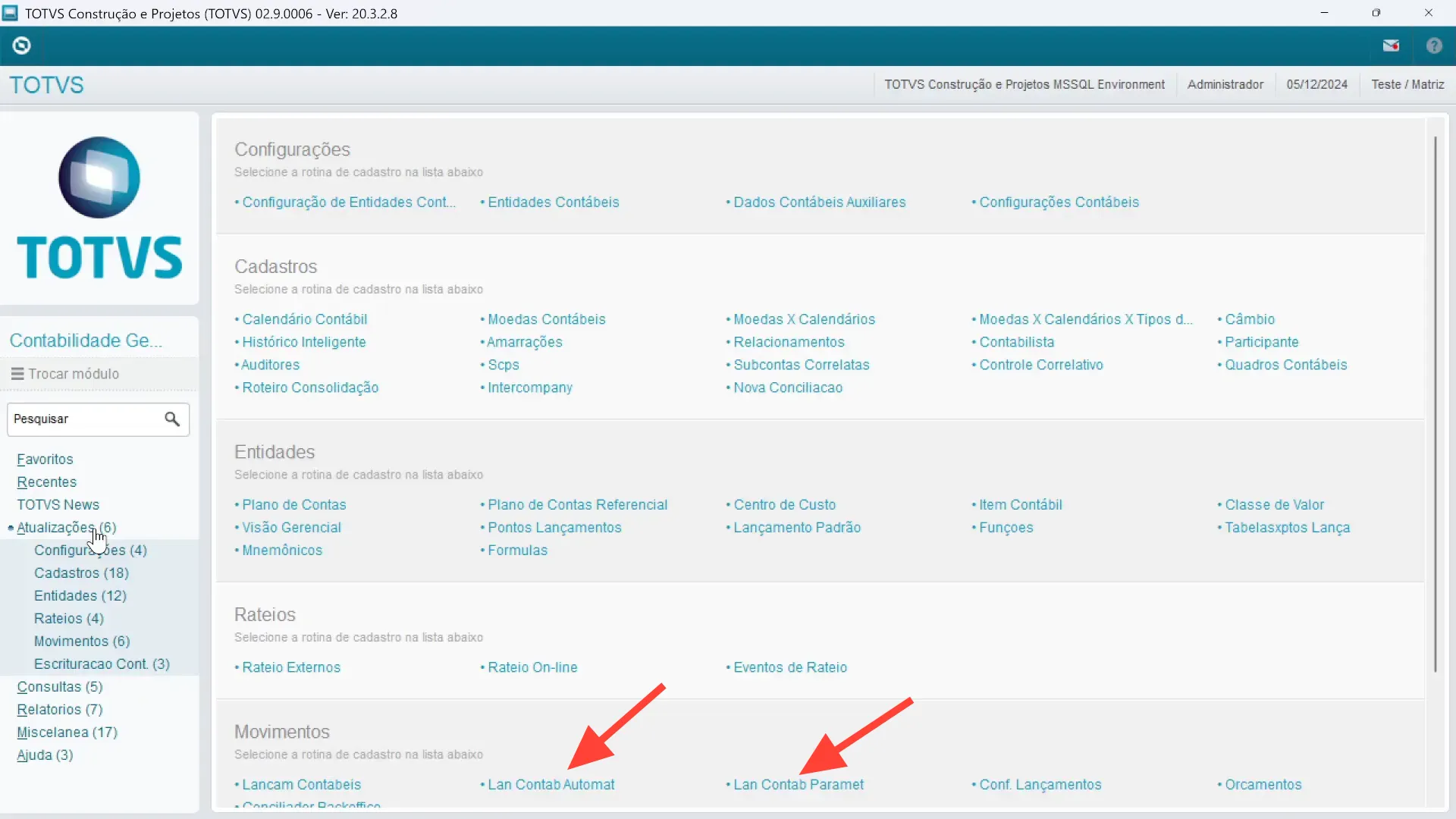Image resolution: width=1456 pixels, height=819 pixels.
Task: Click the help question mark icon
Action: pyautogui.click(x=1433, y=45)
